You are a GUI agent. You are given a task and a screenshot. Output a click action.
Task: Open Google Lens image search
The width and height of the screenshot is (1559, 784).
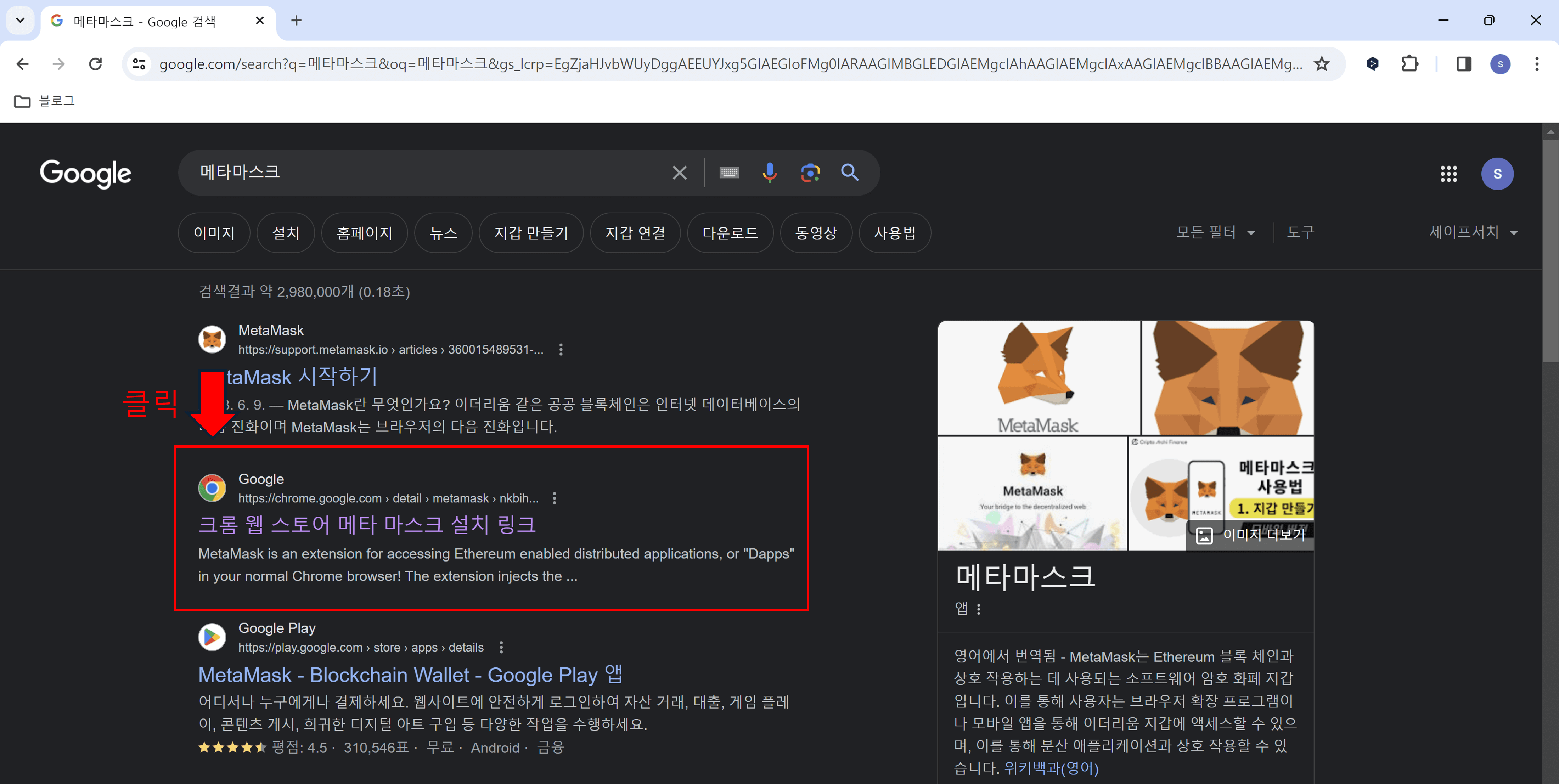click(810, 173)
